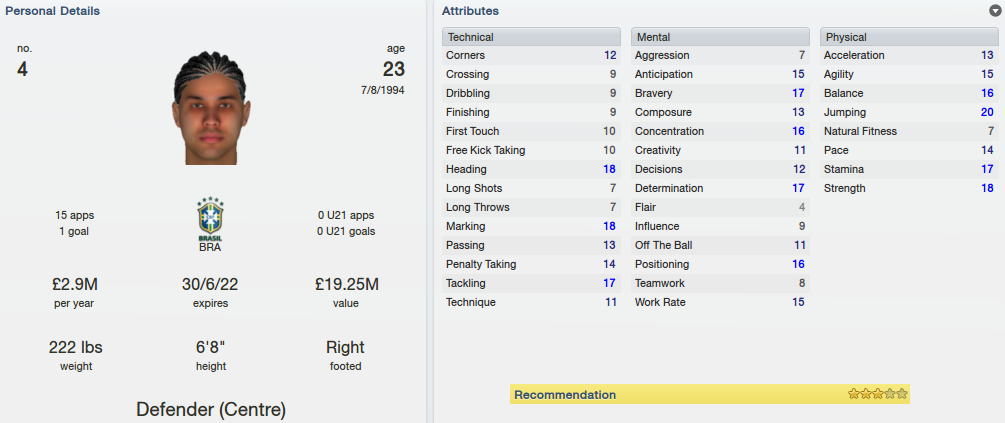Select the Jumping attribute row
The height and width of the screenshot is (423, 1005).
pyautogui.click(x=909, y=112)
